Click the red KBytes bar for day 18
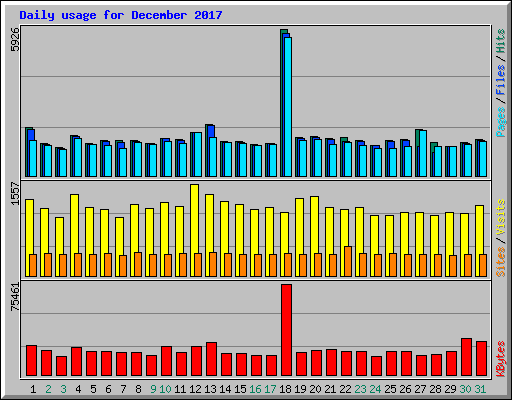Image resolution: width=512 pixels, height=400 pixels. [x=286, y=330]
